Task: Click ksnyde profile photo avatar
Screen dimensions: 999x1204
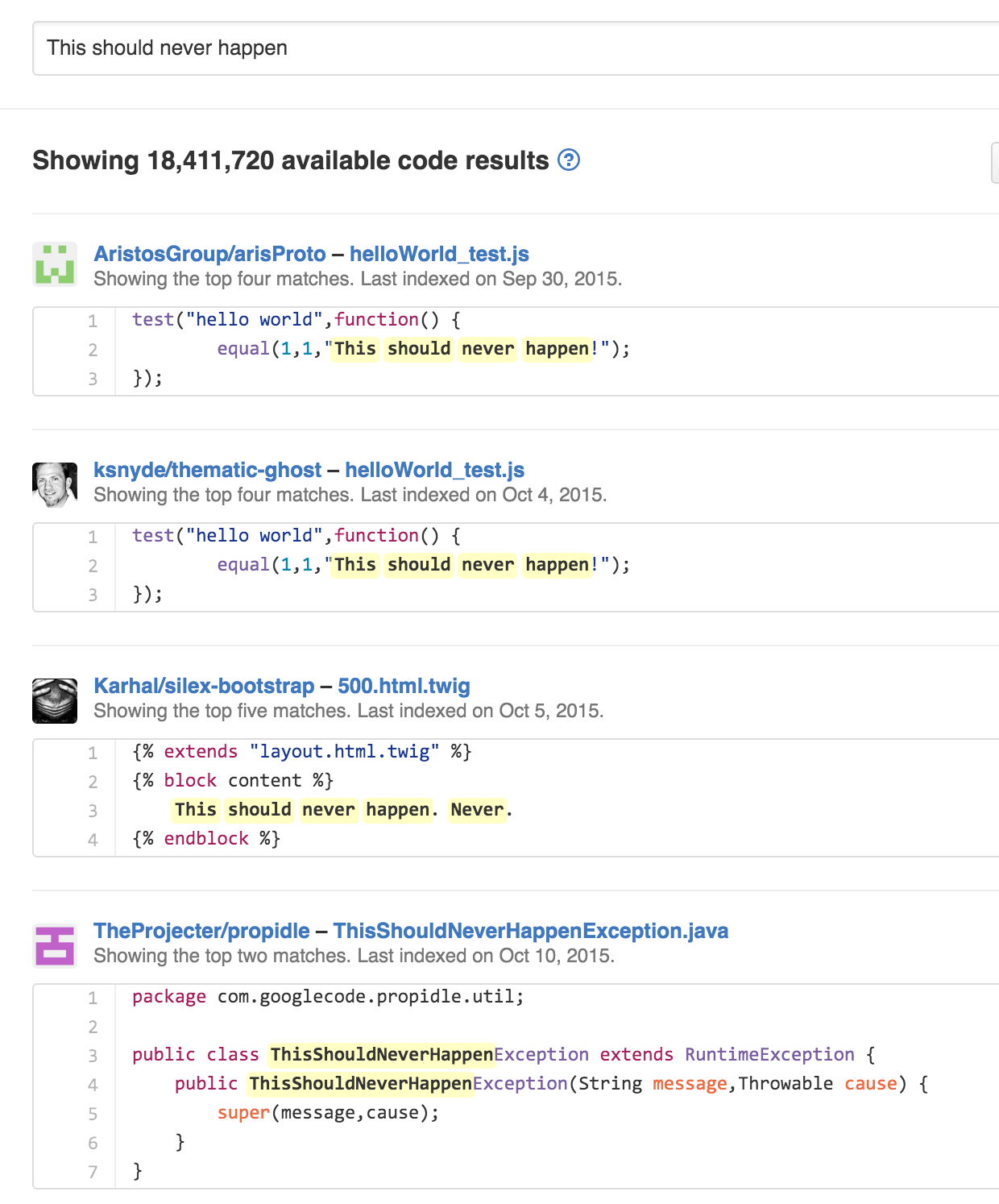Action: point(55,484)
